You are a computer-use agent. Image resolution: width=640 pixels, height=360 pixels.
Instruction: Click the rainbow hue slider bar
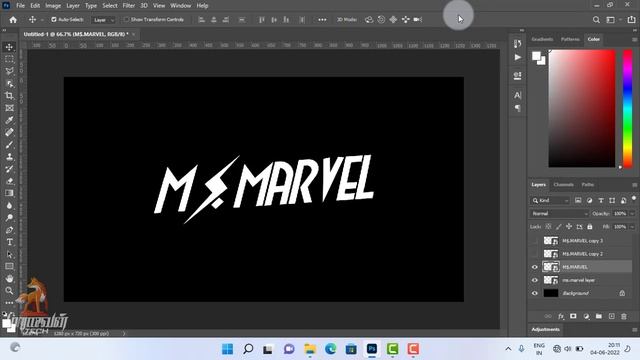pos(627,109)
